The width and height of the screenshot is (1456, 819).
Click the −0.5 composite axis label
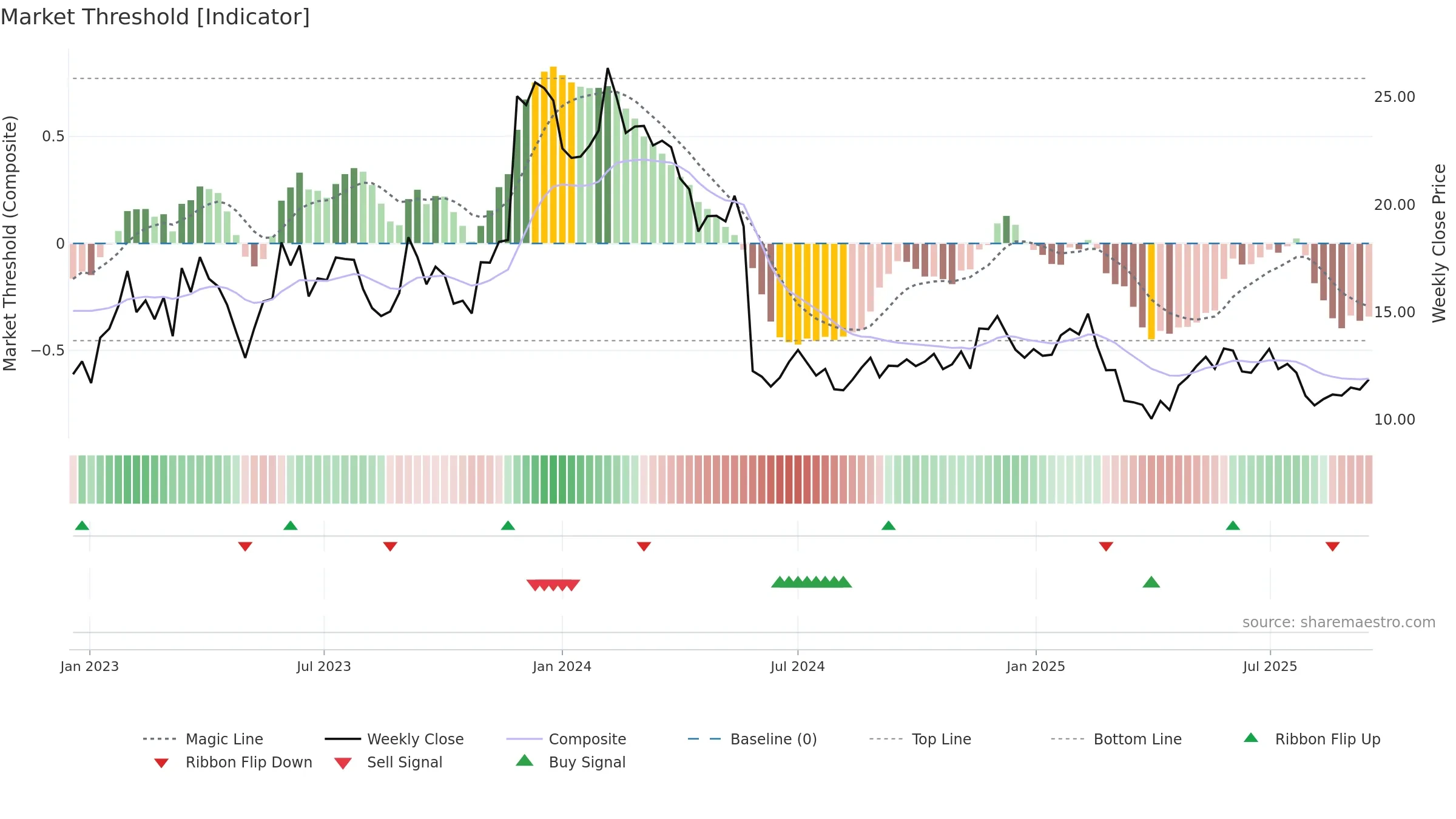[x=47, y=351]
